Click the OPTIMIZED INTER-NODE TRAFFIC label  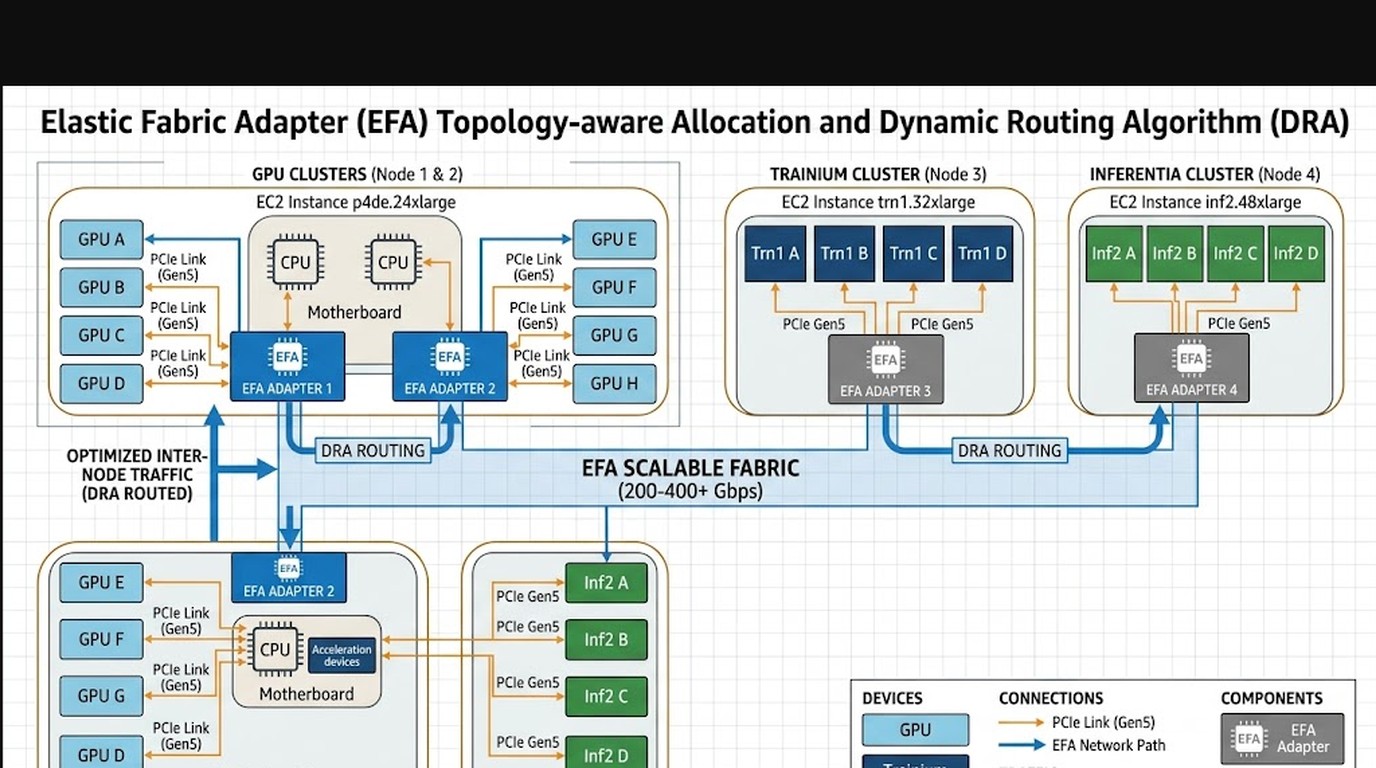pos(137,475)
